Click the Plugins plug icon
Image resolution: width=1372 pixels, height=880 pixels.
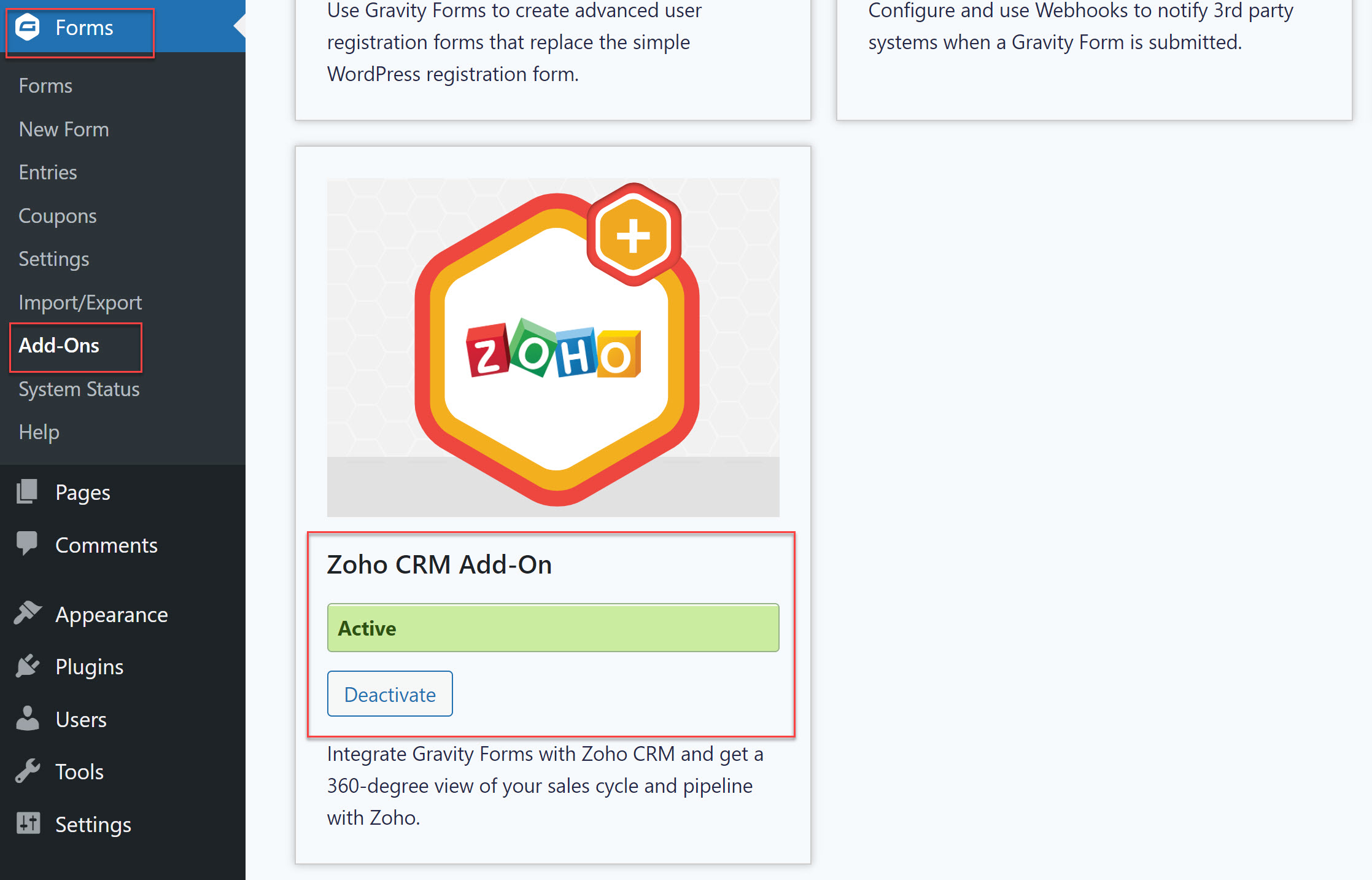[28, 666]
